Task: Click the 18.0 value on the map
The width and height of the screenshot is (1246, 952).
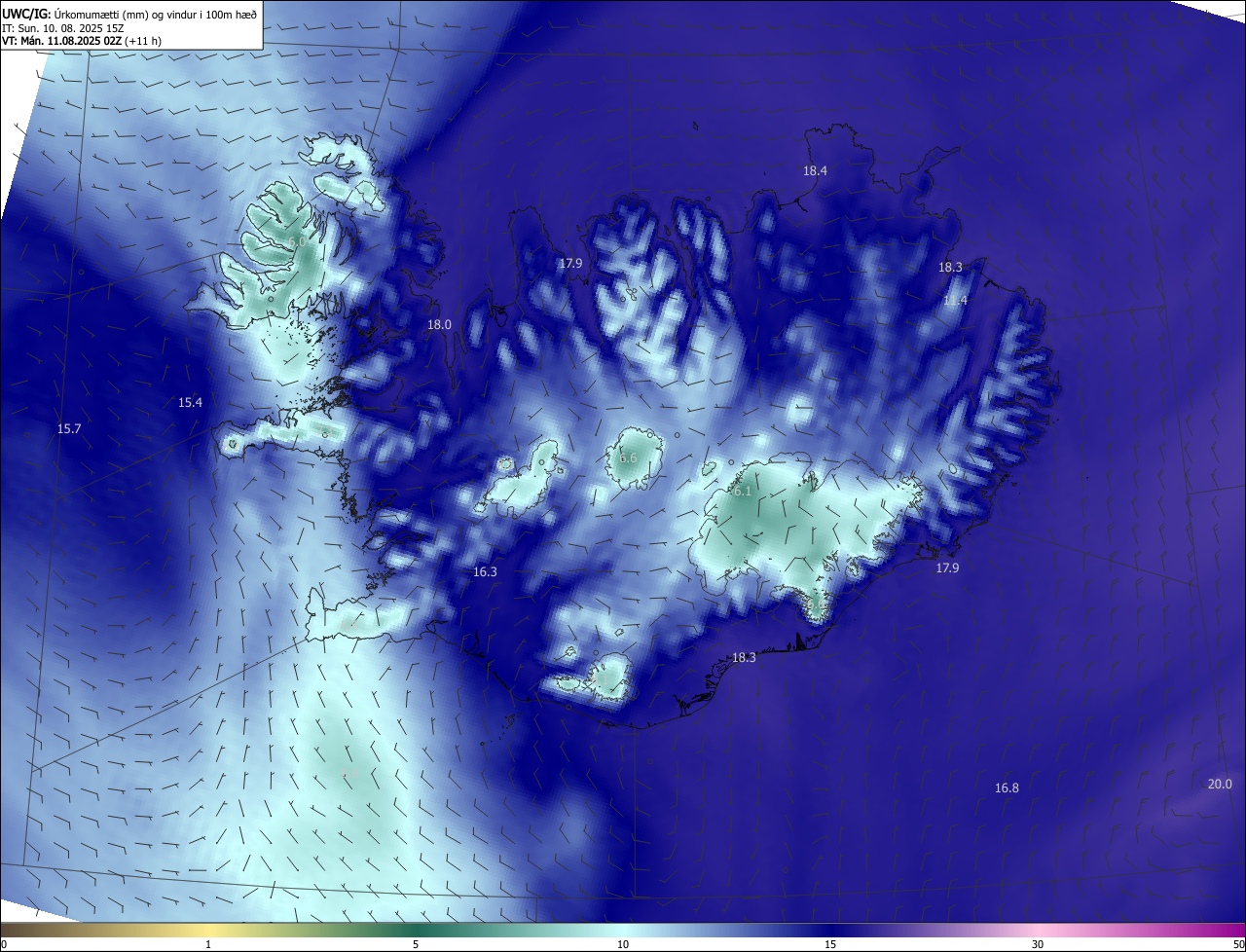Action: [x=439, y=324]
